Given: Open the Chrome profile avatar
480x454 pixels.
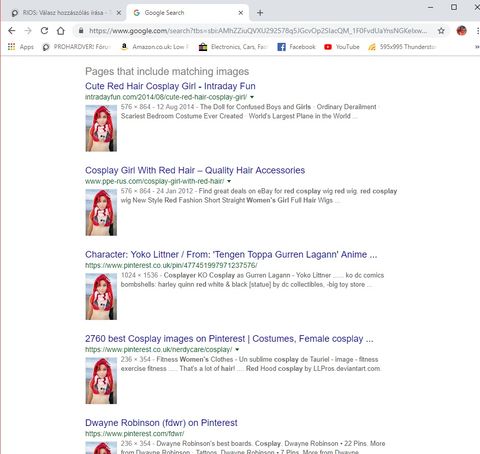Looking at the screenshot, I should coord(461,31).
